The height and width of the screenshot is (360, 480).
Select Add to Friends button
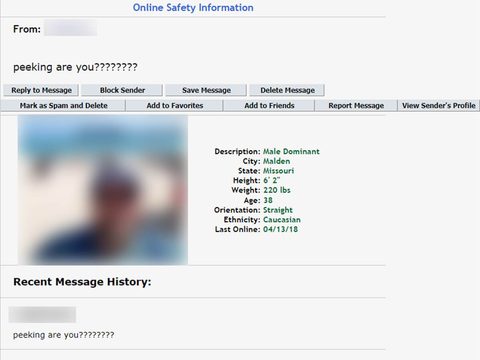point(269,106)
